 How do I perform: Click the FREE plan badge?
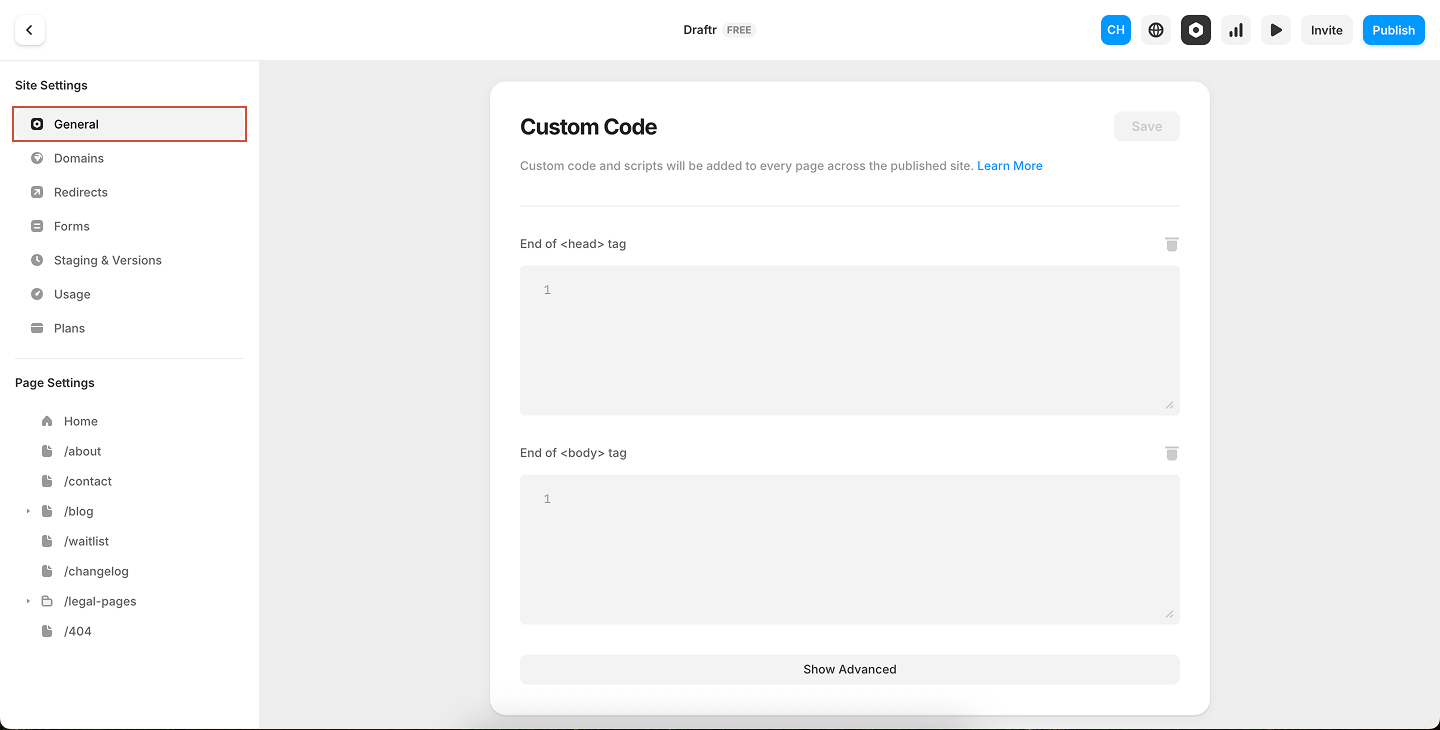(739, 30)
